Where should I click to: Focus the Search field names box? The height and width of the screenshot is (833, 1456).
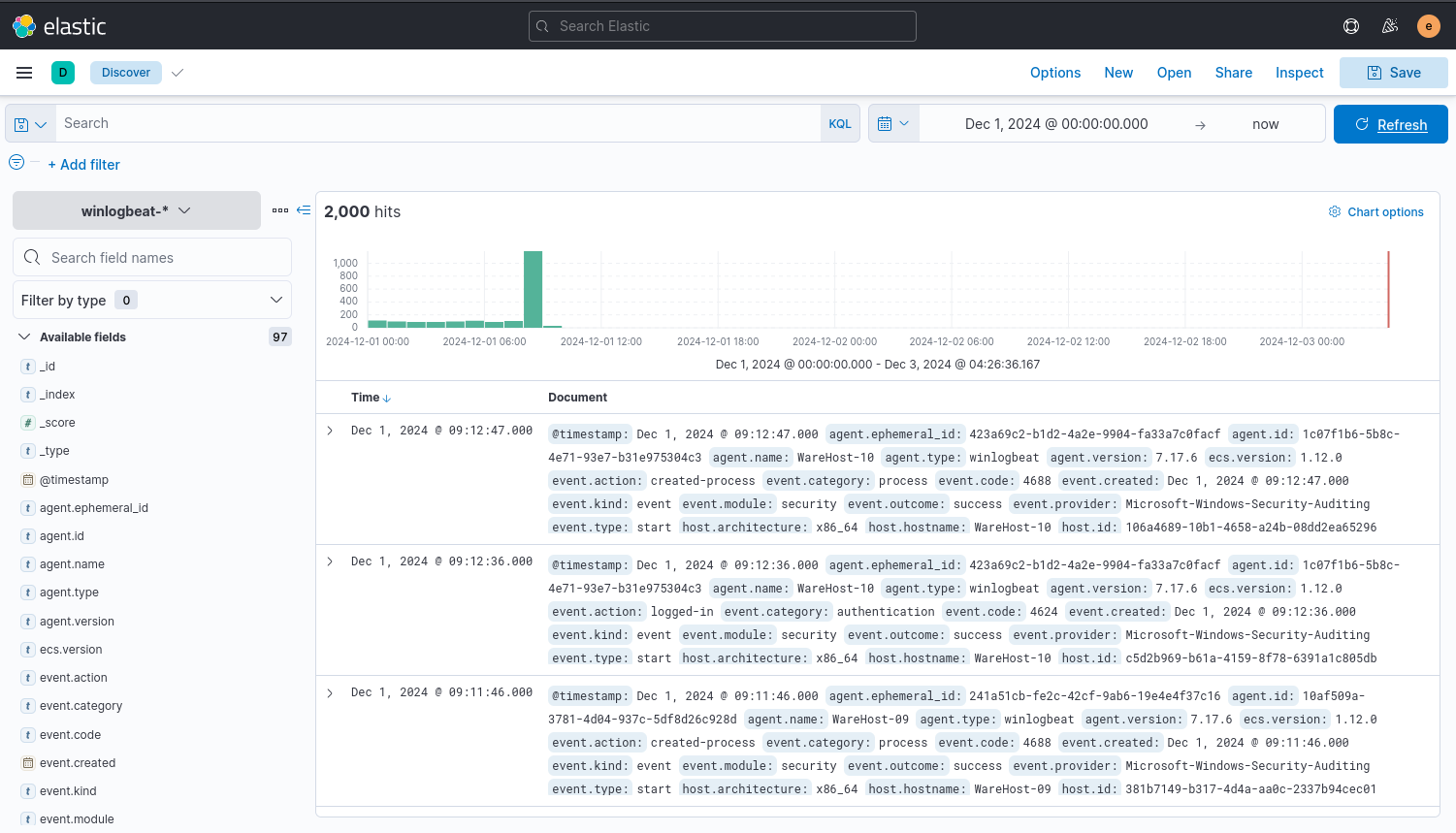click(x=152, y=257)
